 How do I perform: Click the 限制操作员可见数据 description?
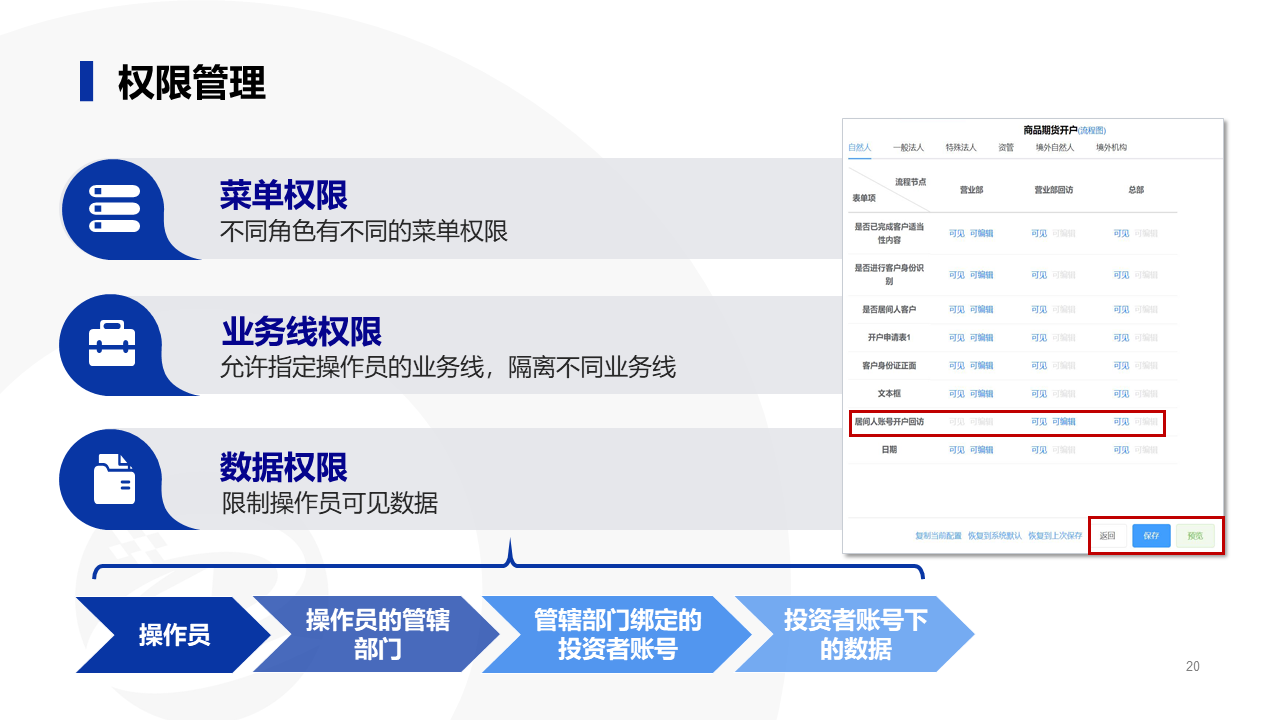(329, 502)
